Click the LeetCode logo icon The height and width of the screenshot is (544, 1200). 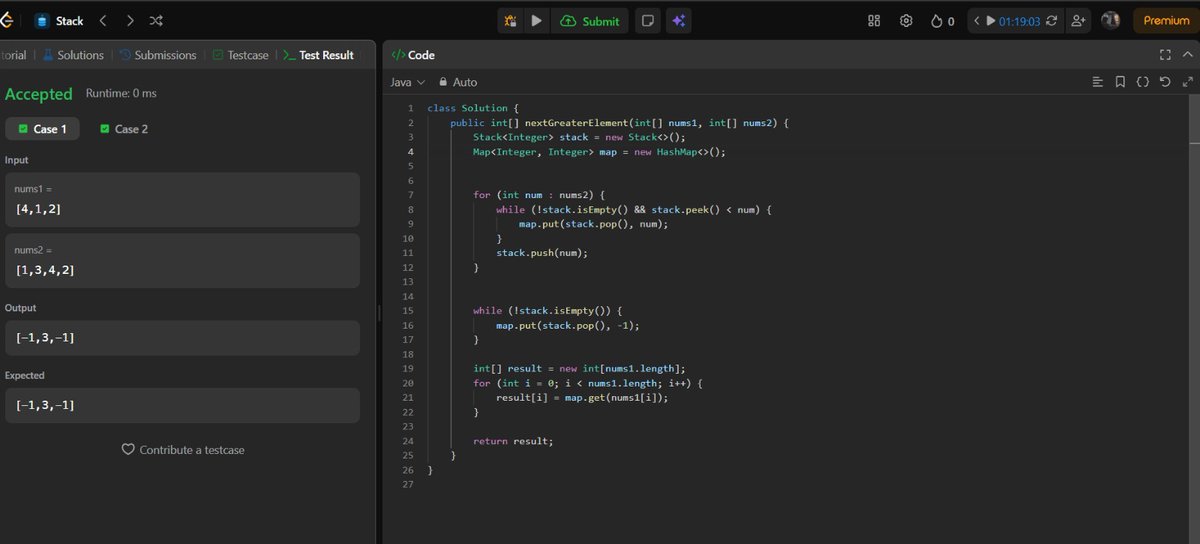pyautogui.click(x=5, y=20)
